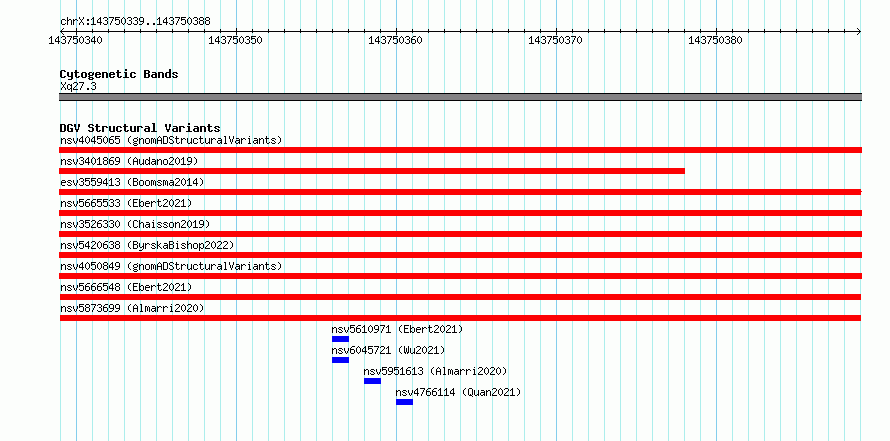Select the nsv3401869 red variant bar
The width and height of the screenshot is (890, 441).
pos(372,171)
